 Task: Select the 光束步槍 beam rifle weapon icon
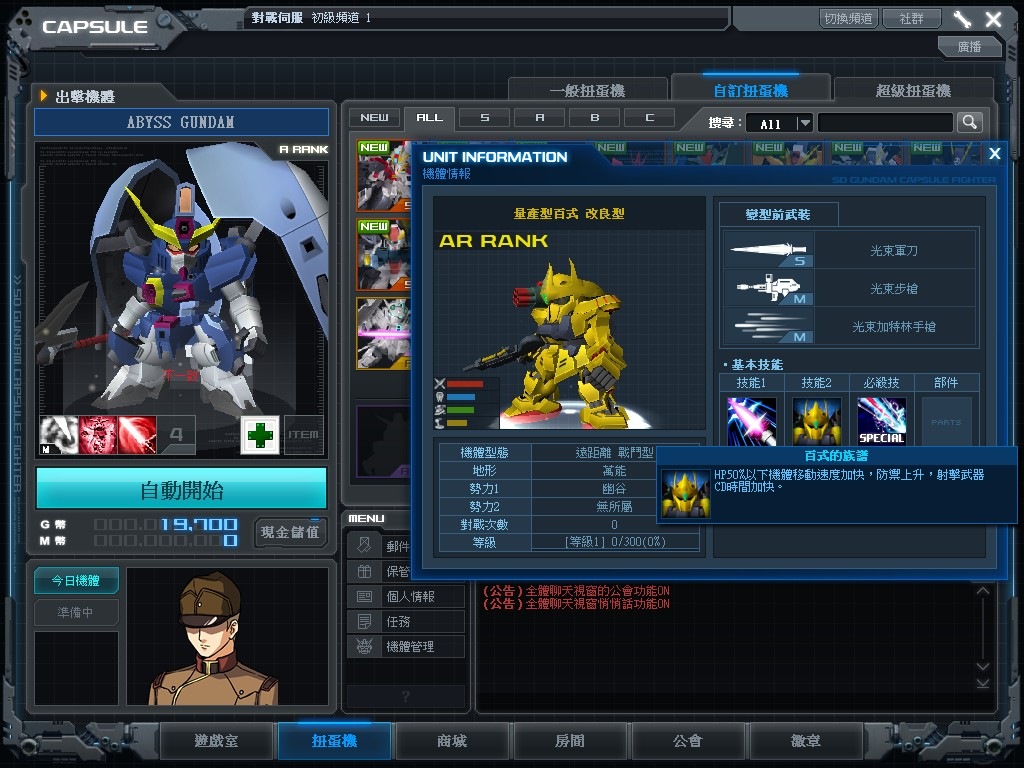click(x=769, y=288)
